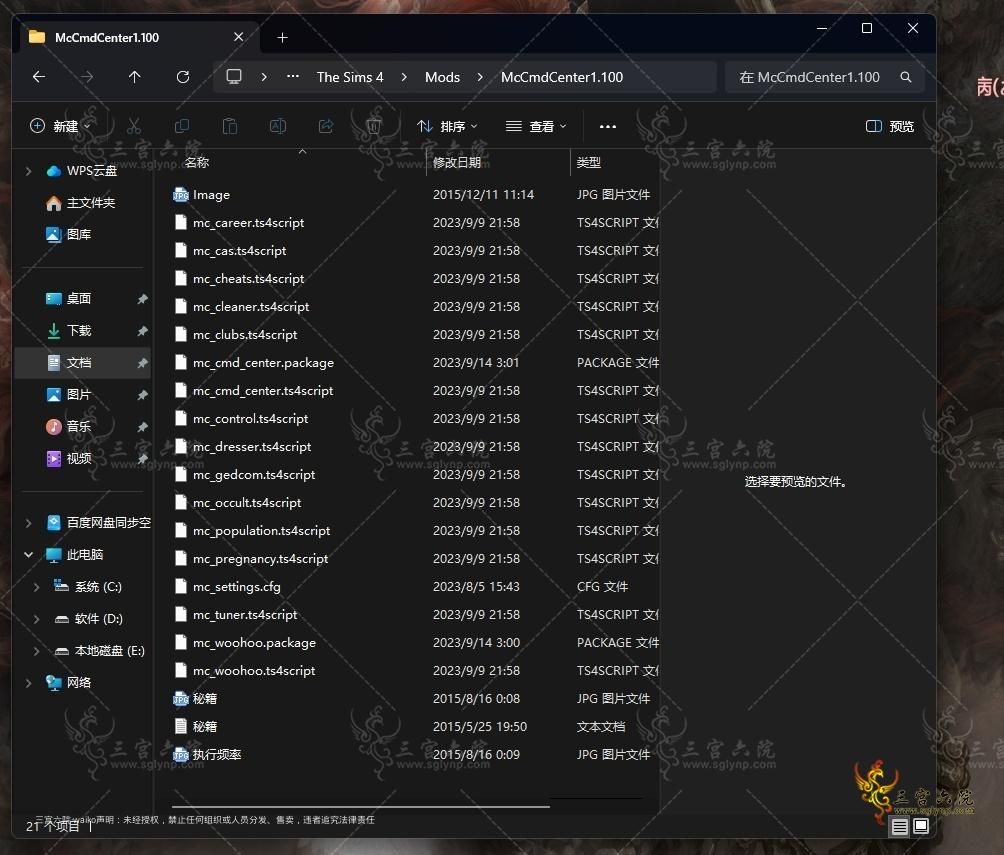The width and height of the screenshot is (1004, 855).
Task: Close the McCmdCenter1.100 tab
Action: click(x=238, y=37)
